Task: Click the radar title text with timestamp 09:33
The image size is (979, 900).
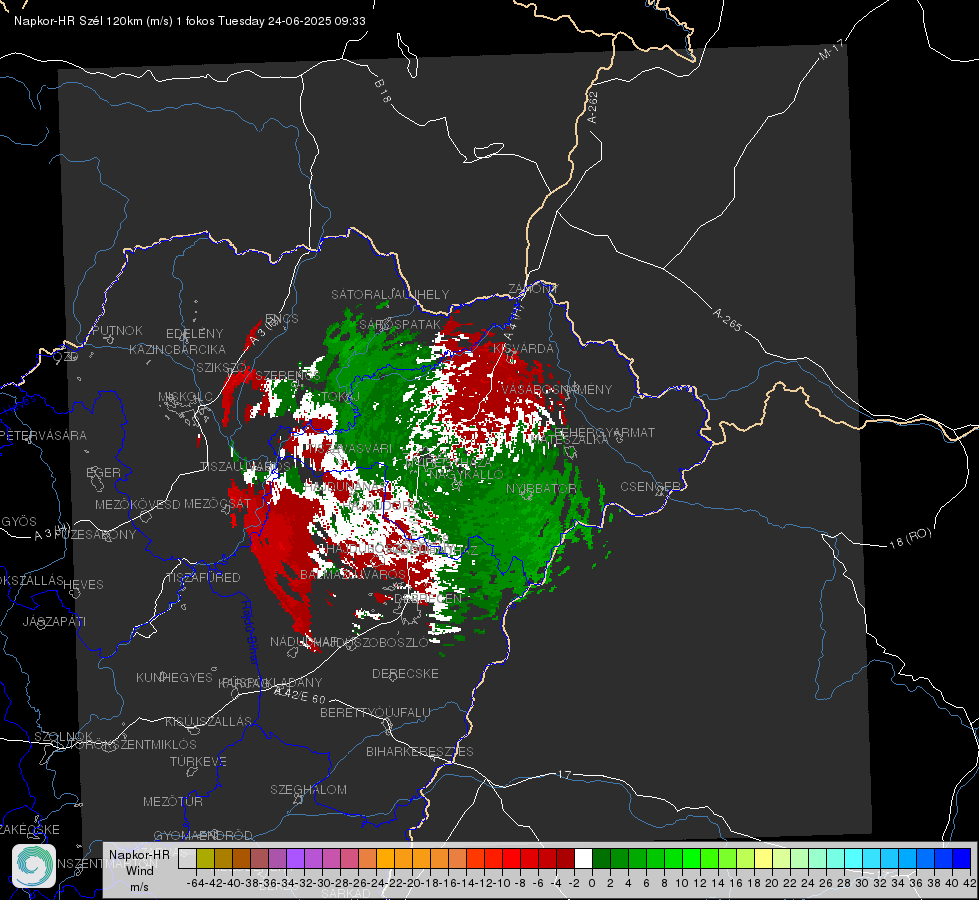Action: 190,21
